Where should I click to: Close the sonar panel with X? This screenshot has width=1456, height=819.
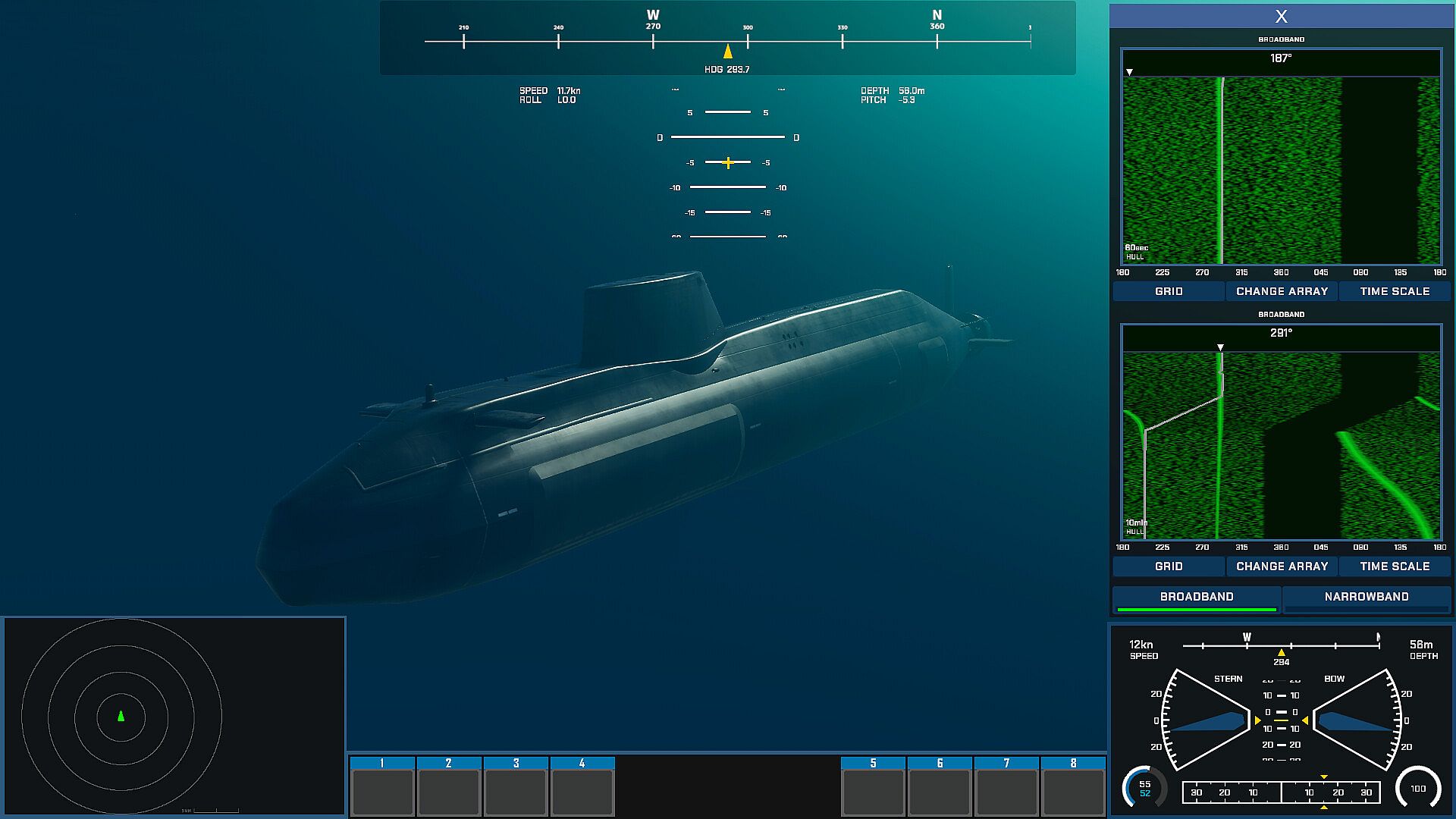(1281, 17)
